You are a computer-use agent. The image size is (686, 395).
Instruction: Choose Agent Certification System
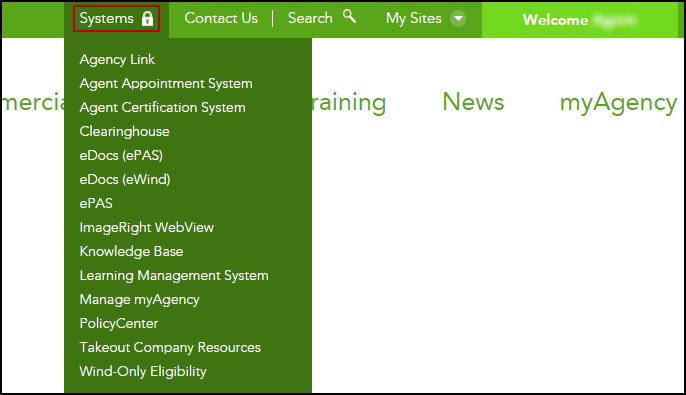pos(162,108)
